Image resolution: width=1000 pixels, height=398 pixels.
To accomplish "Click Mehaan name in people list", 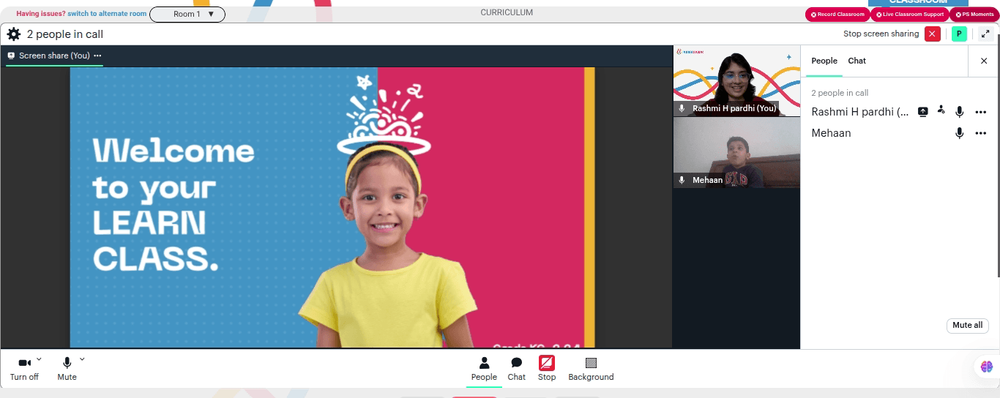I will click(x=831, y=133).
